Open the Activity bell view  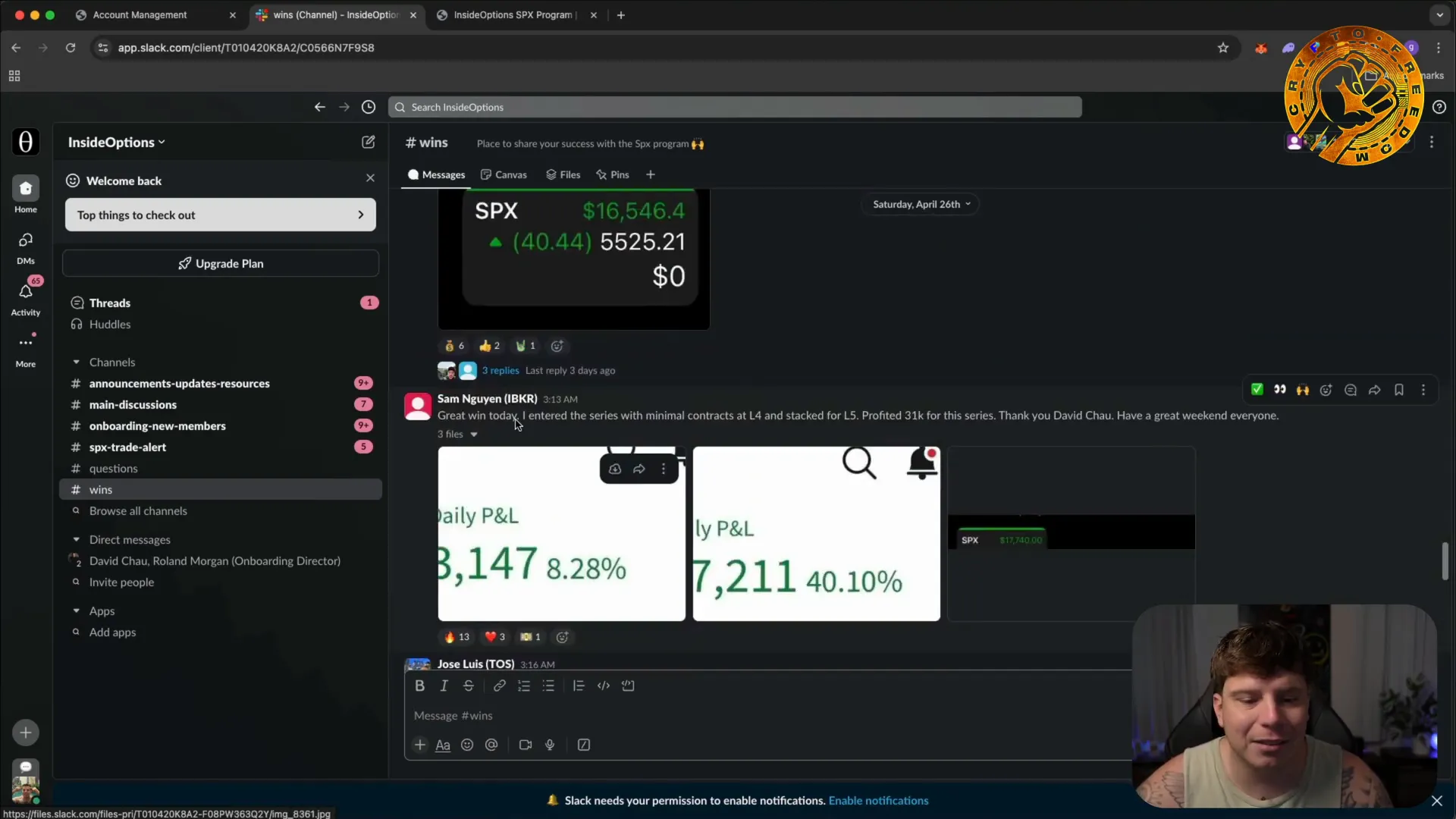[25, 299]
